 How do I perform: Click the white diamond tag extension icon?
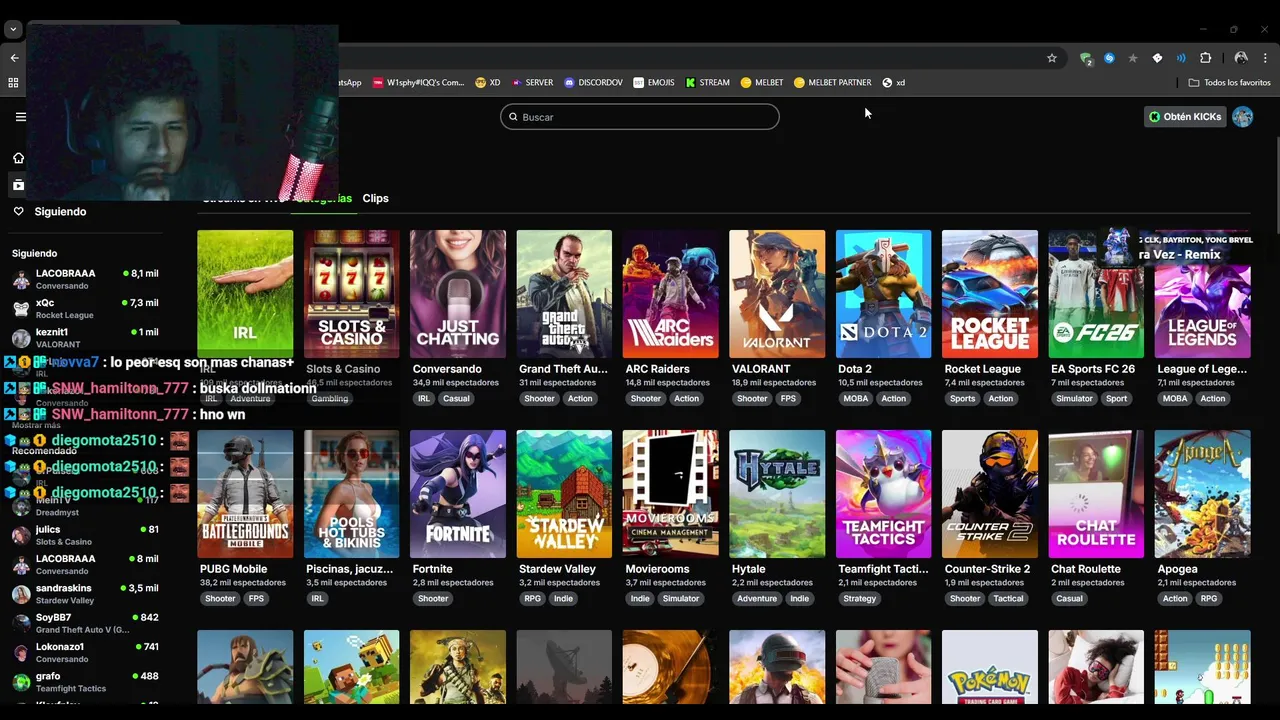click(x=1157, y=58)
